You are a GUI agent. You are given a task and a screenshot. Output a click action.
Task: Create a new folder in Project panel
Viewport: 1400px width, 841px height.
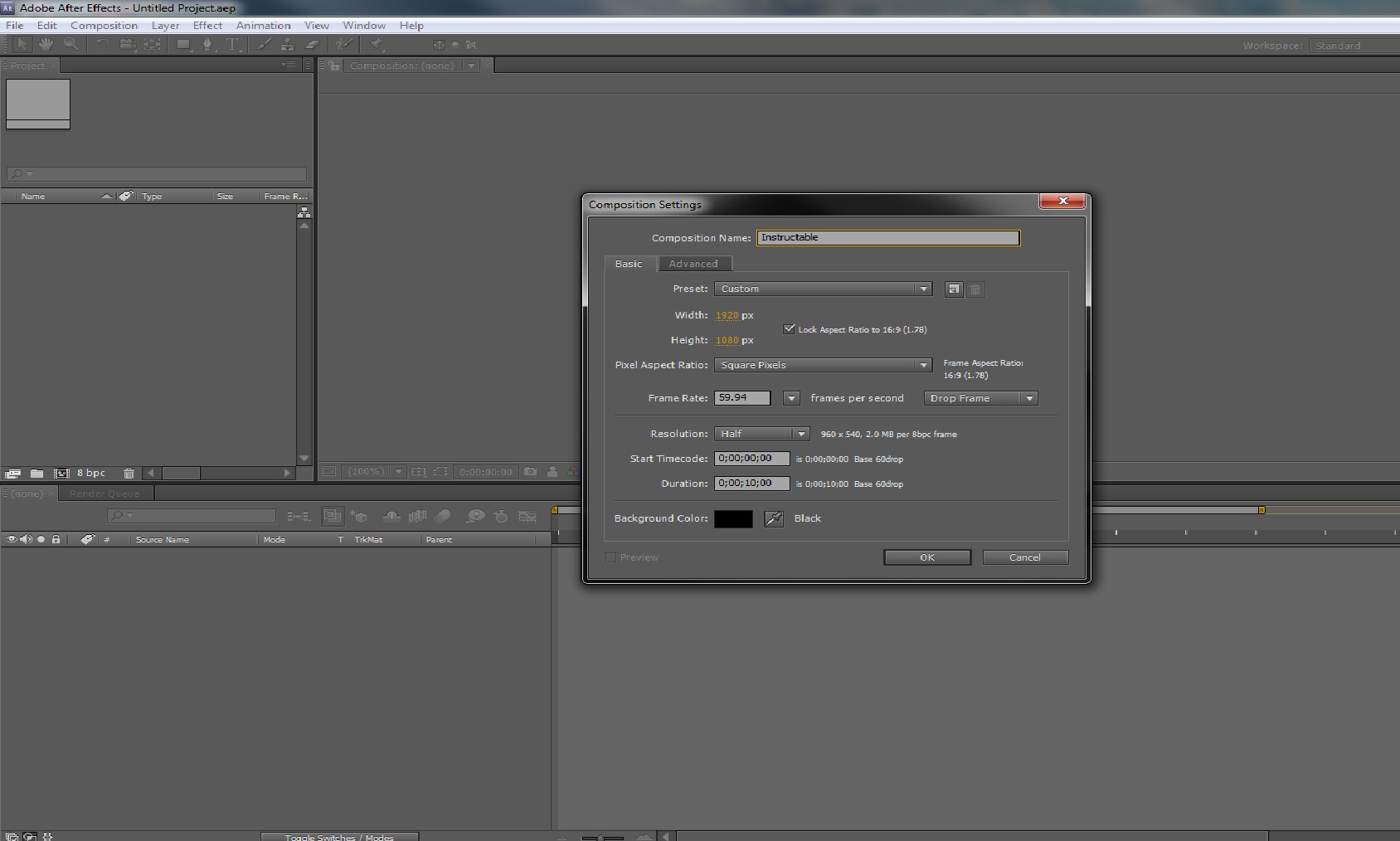tap(36, 474)
